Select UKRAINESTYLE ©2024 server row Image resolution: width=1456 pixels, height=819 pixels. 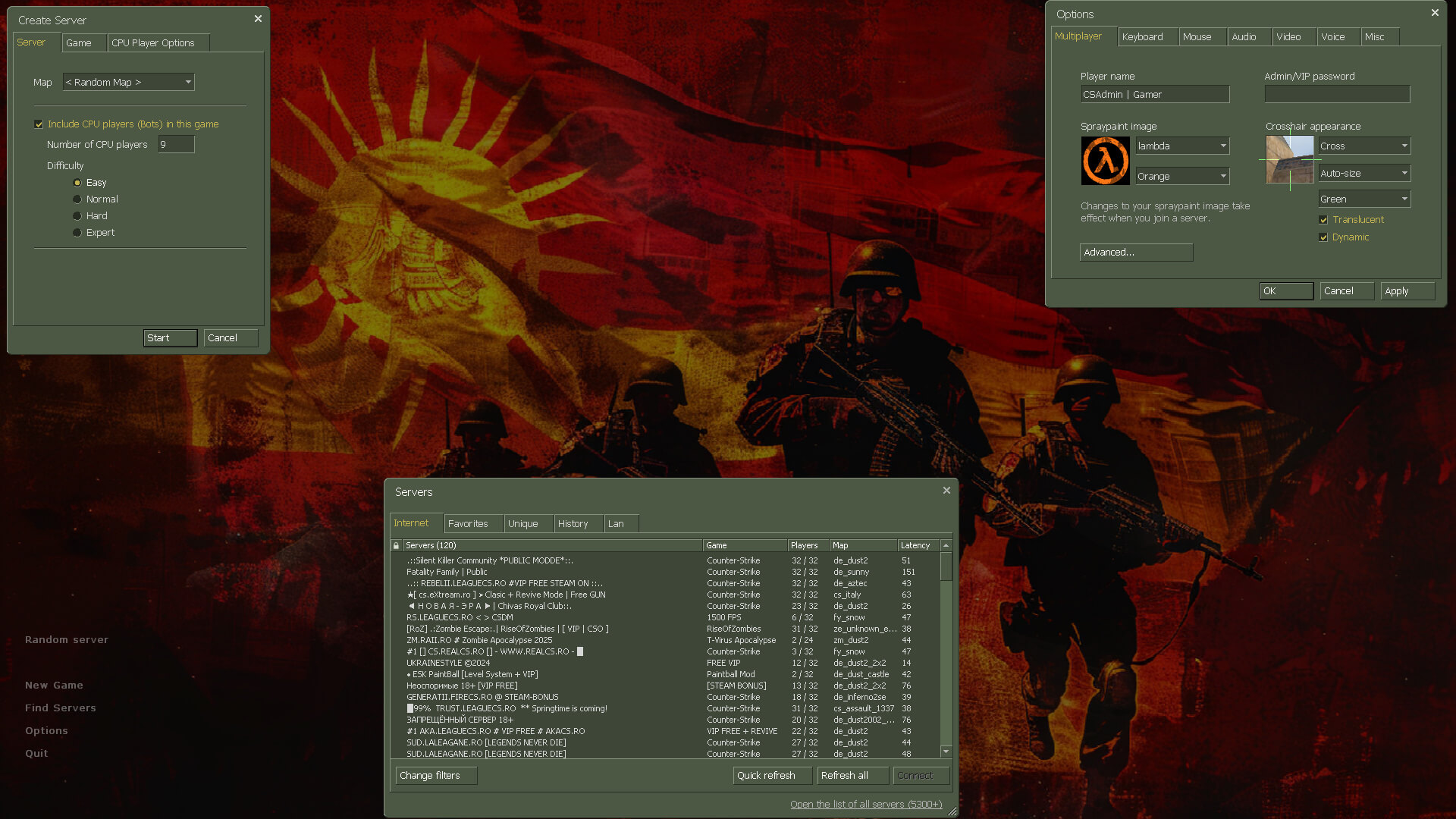(x=665, y=664)
